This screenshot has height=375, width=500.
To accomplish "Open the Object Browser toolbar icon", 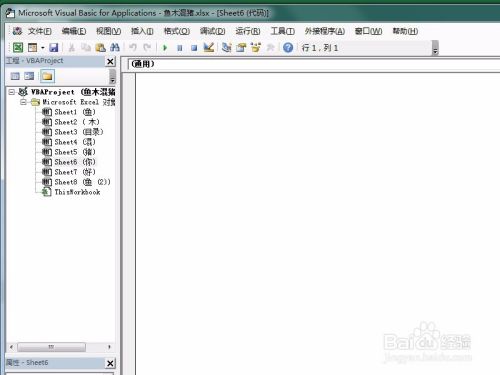I will pyautogui.click(x=256, y=48).
